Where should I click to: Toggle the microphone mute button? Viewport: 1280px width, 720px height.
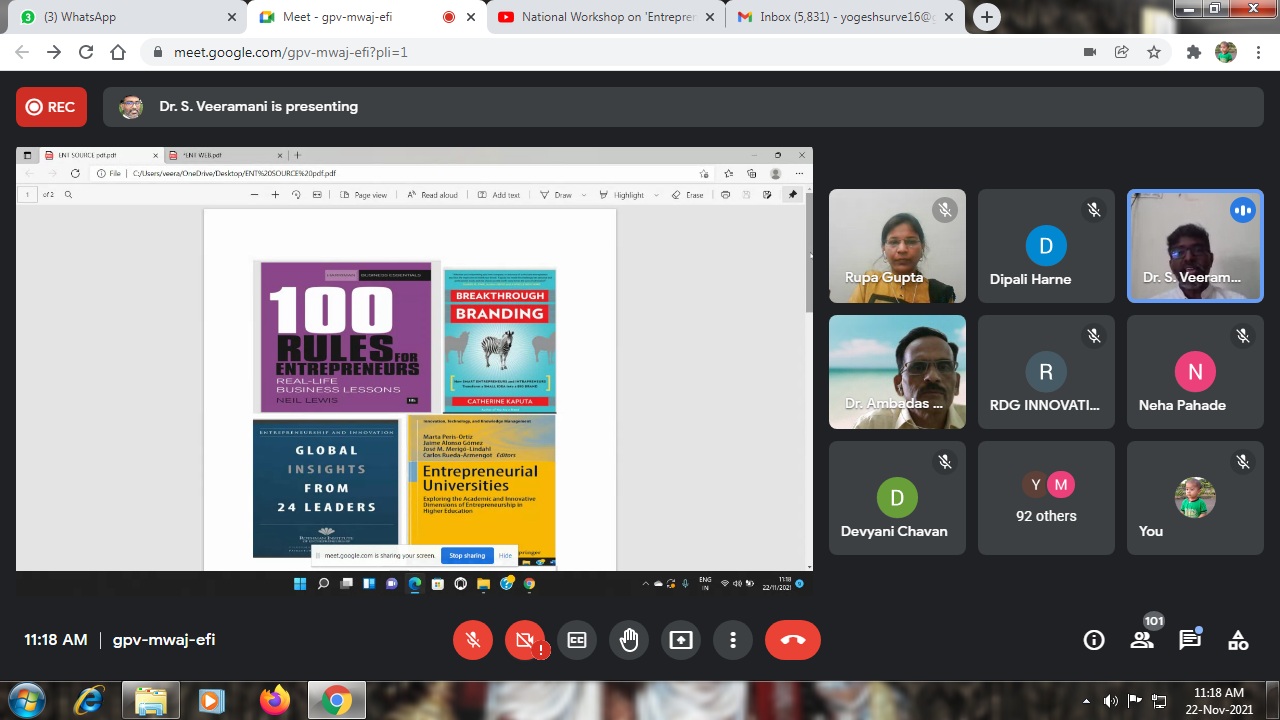[473, 640]
